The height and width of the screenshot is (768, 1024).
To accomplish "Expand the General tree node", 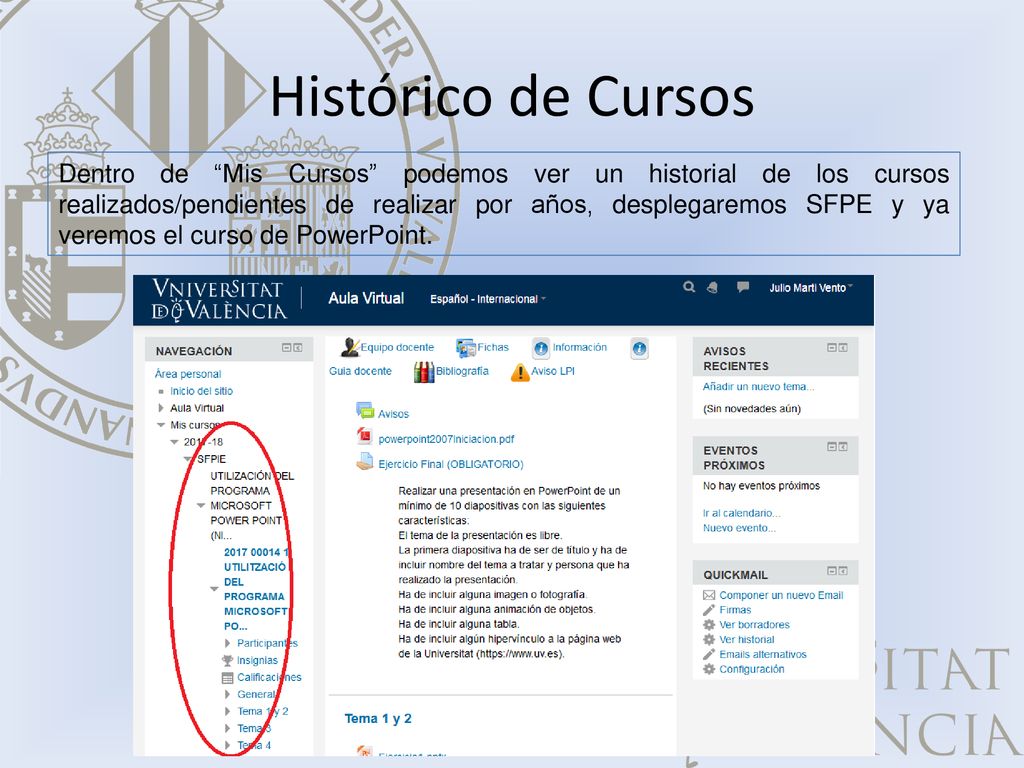I will click(x=227, y=694).
